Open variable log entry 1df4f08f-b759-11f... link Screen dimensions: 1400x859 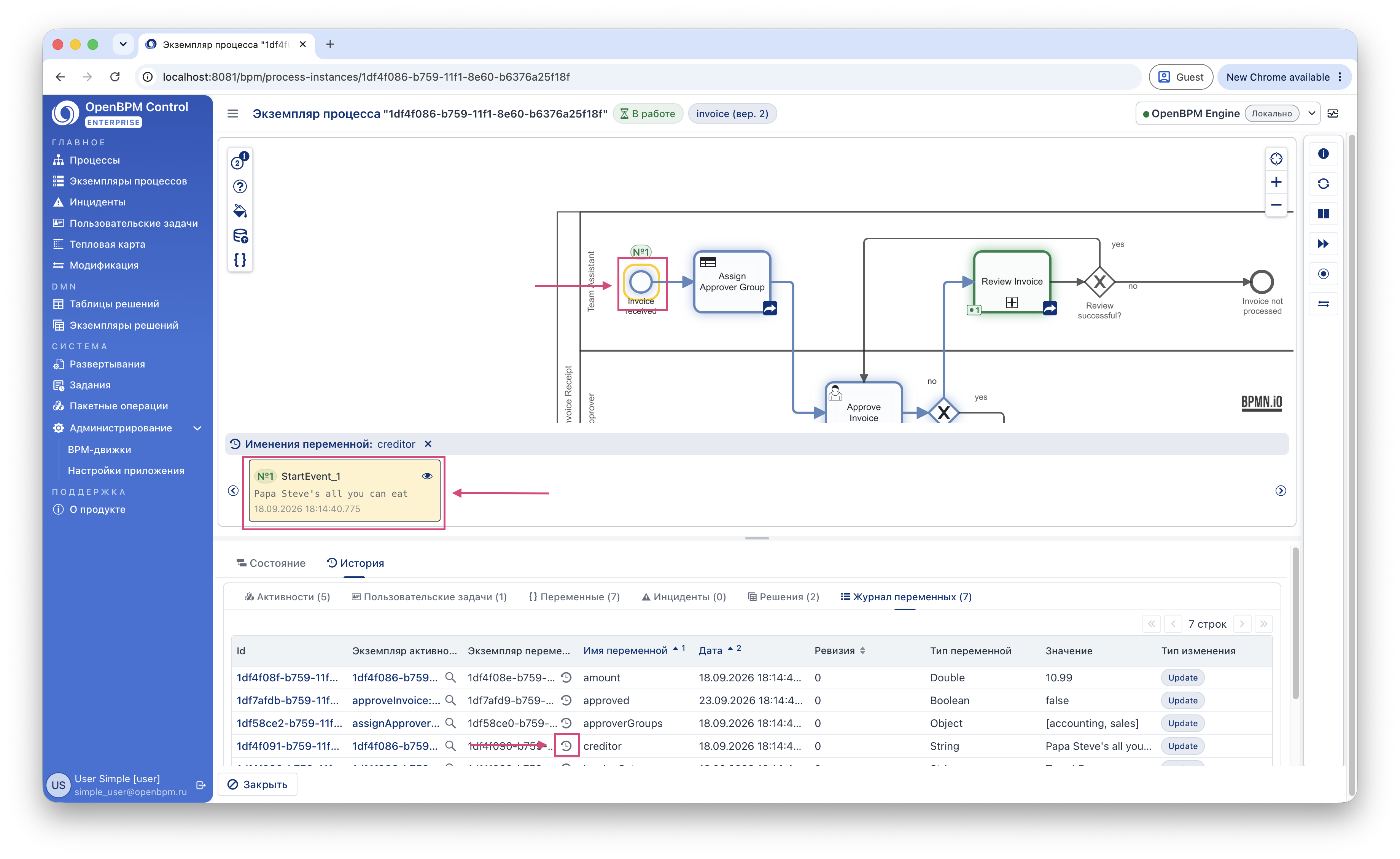[287, 678]
